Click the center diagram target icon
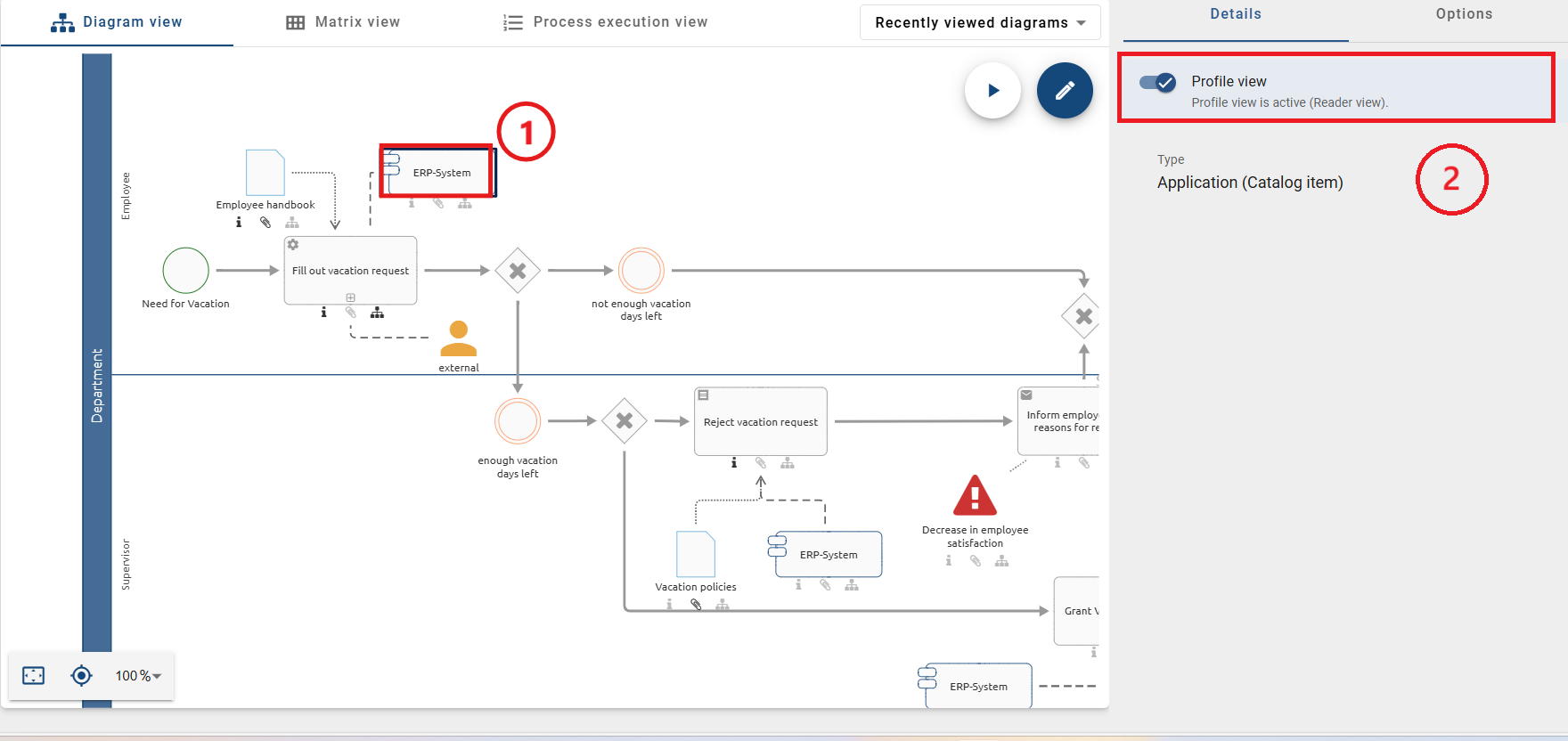Image resolution: width=1568 pixels, height=741 pixels. coord(81,676)
